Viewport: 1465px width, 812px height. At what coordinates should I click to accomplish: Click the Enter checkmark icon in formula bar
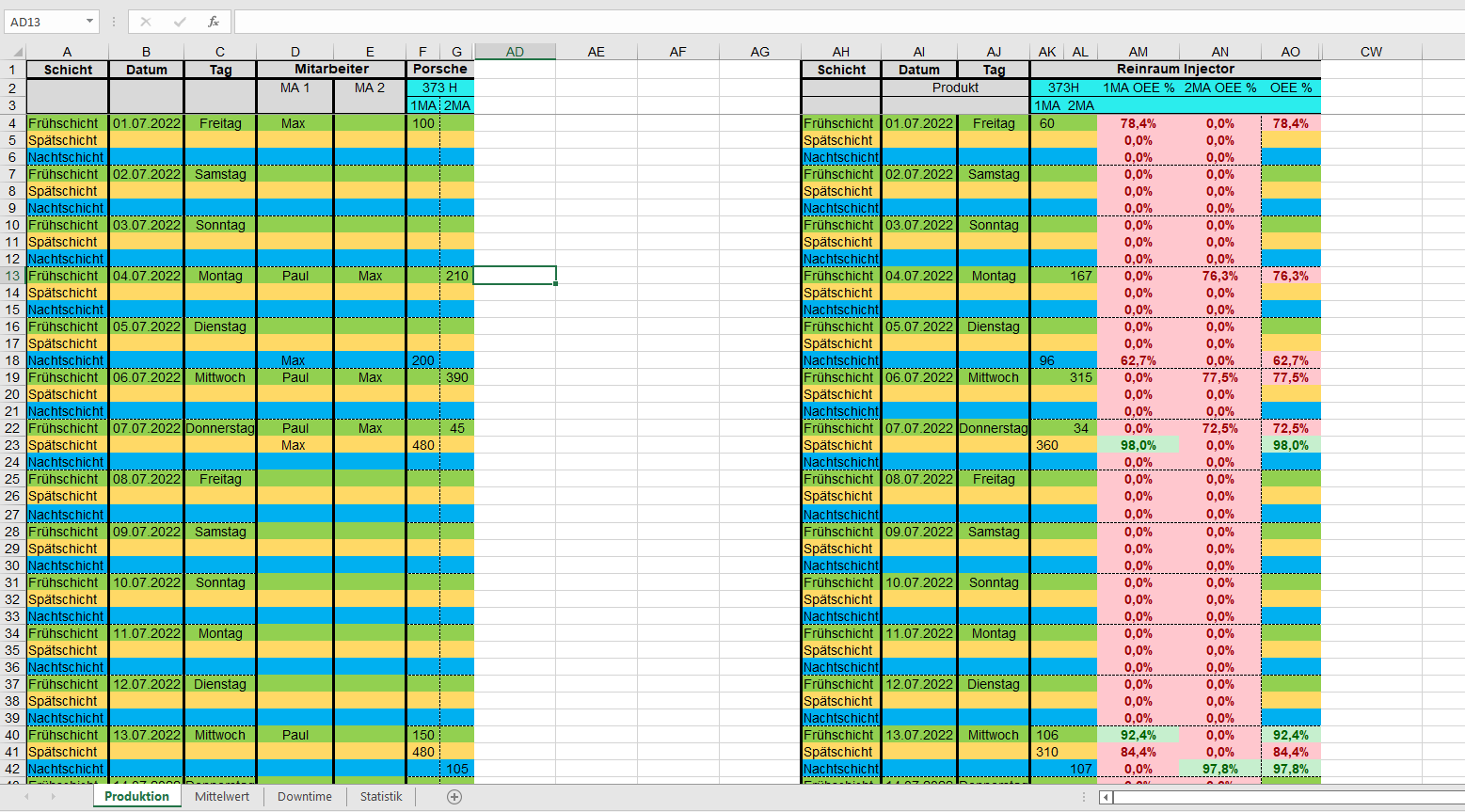(180, 22)
